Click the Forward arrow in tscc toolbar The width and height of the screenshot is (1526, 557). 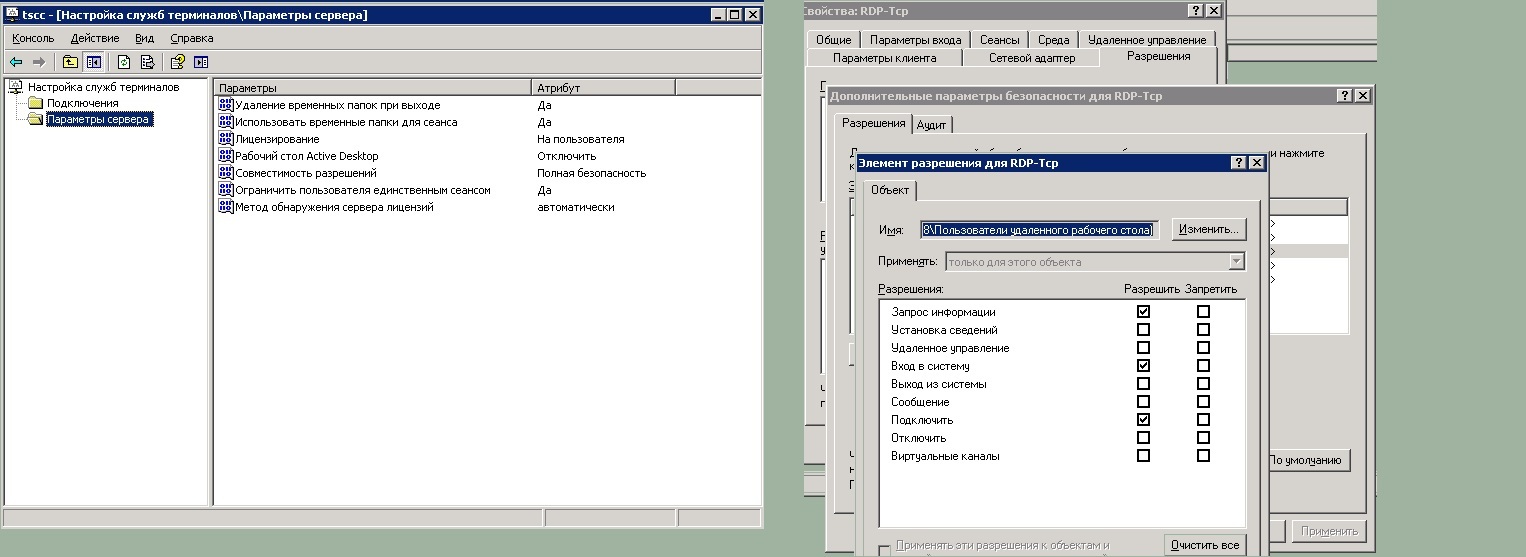click(39, 62)
